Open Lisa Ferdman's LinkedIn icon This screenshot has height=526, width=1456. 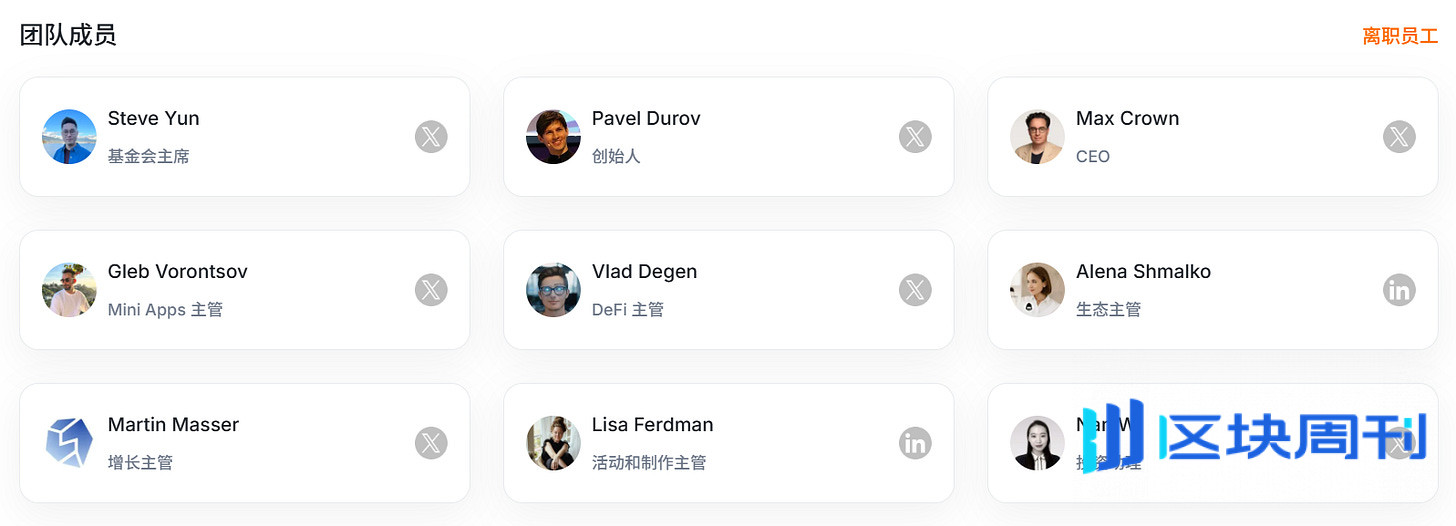click(915, 443)
